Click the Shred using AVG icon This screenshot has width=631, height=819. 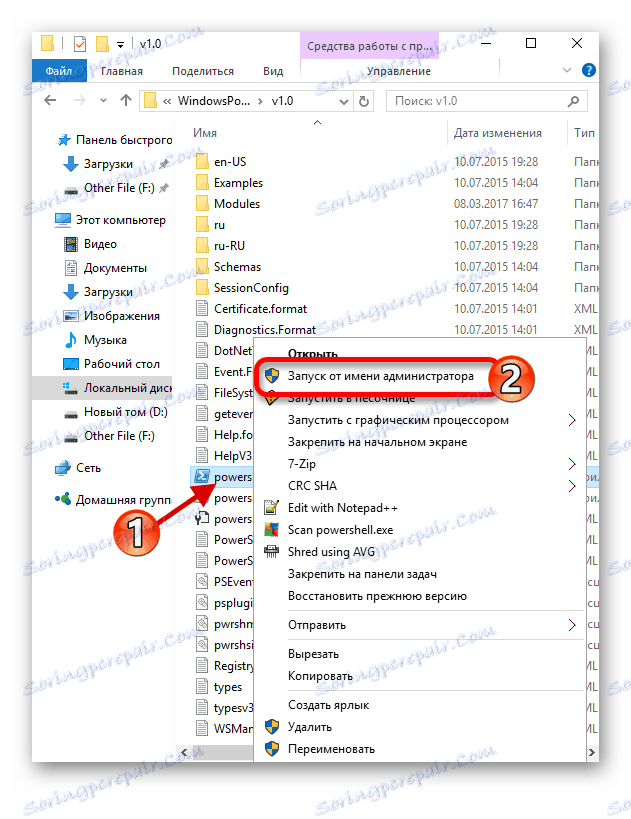pos(272,552)
